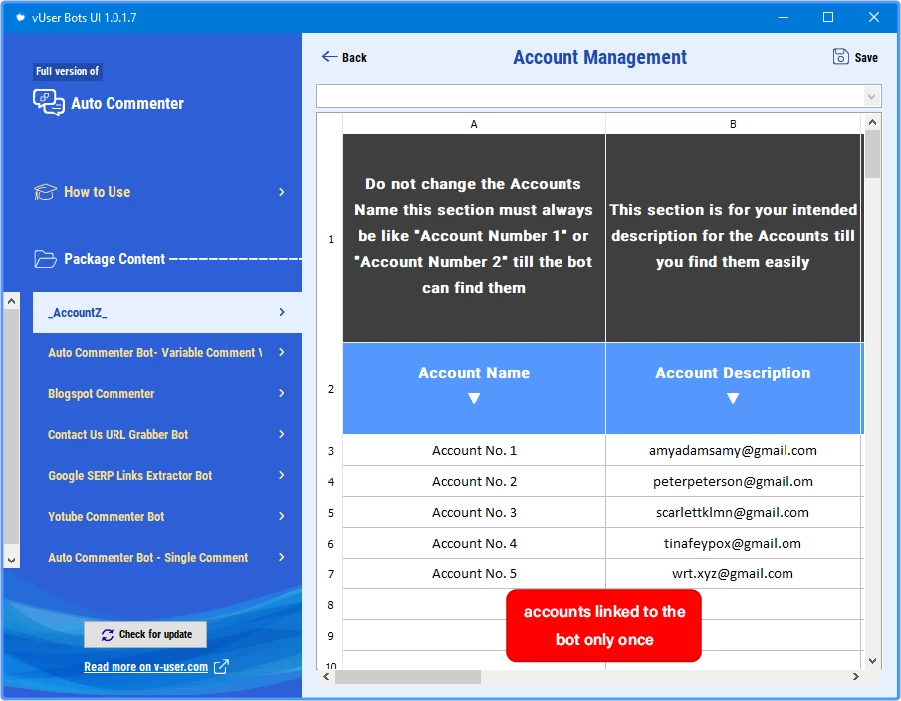The width and height of the screenshot is (901, 701).
Task: Click the Back arrow icon
Action: point(329,56)
